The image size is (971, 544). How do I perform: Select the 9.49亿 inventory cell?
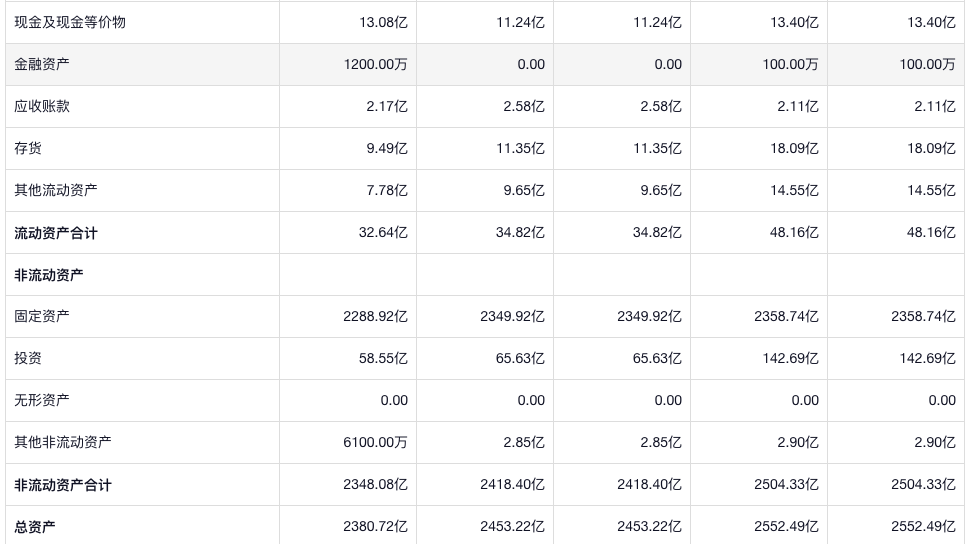coord(386,148)
